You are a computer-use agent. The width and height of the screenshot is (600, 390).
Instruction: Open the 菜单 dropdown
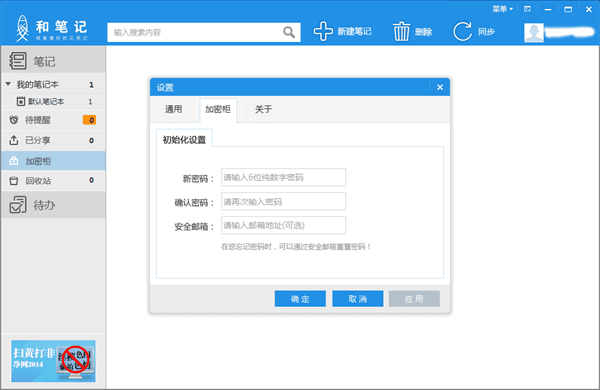pyautogui.click(x=502, y=9)
